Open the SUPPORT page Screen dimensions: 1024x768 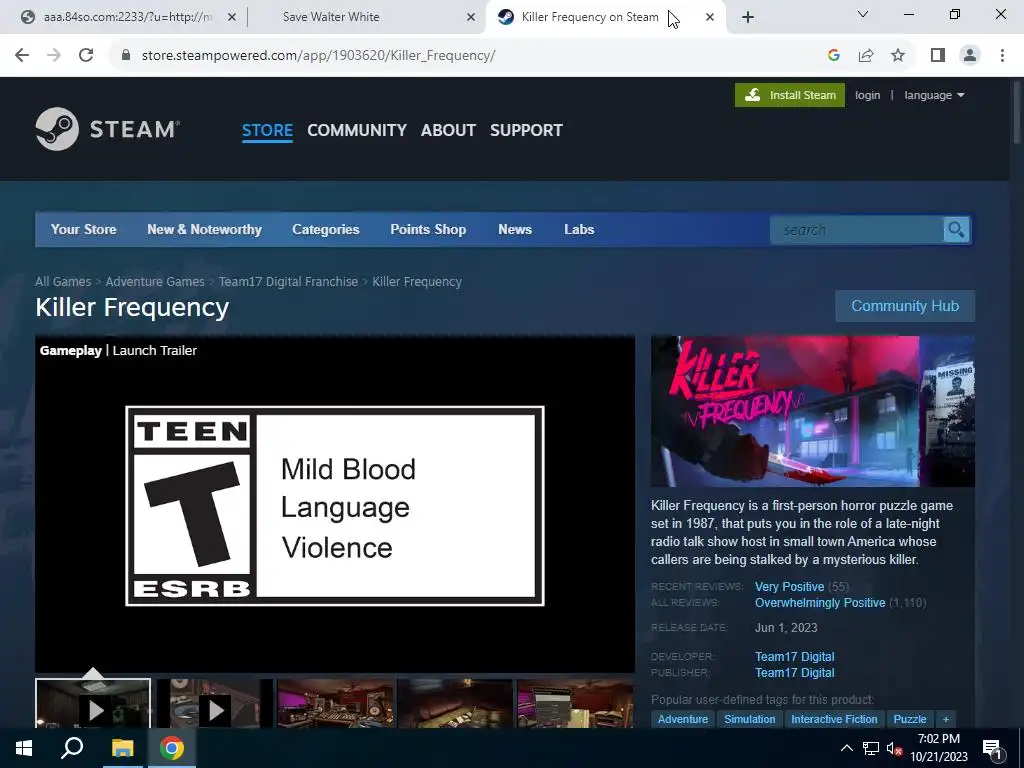(x=526, y=130)
